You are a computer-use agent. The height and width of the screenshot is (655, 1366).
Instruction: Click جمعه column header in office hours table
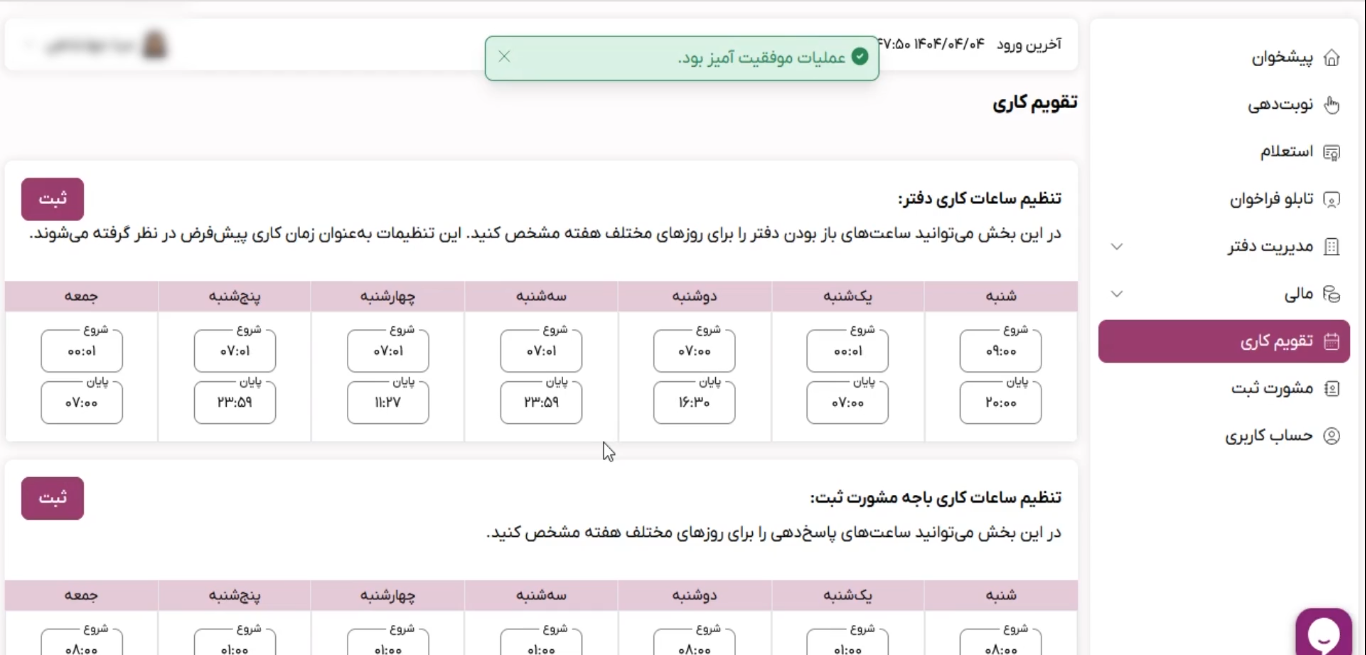coord(82,296)
